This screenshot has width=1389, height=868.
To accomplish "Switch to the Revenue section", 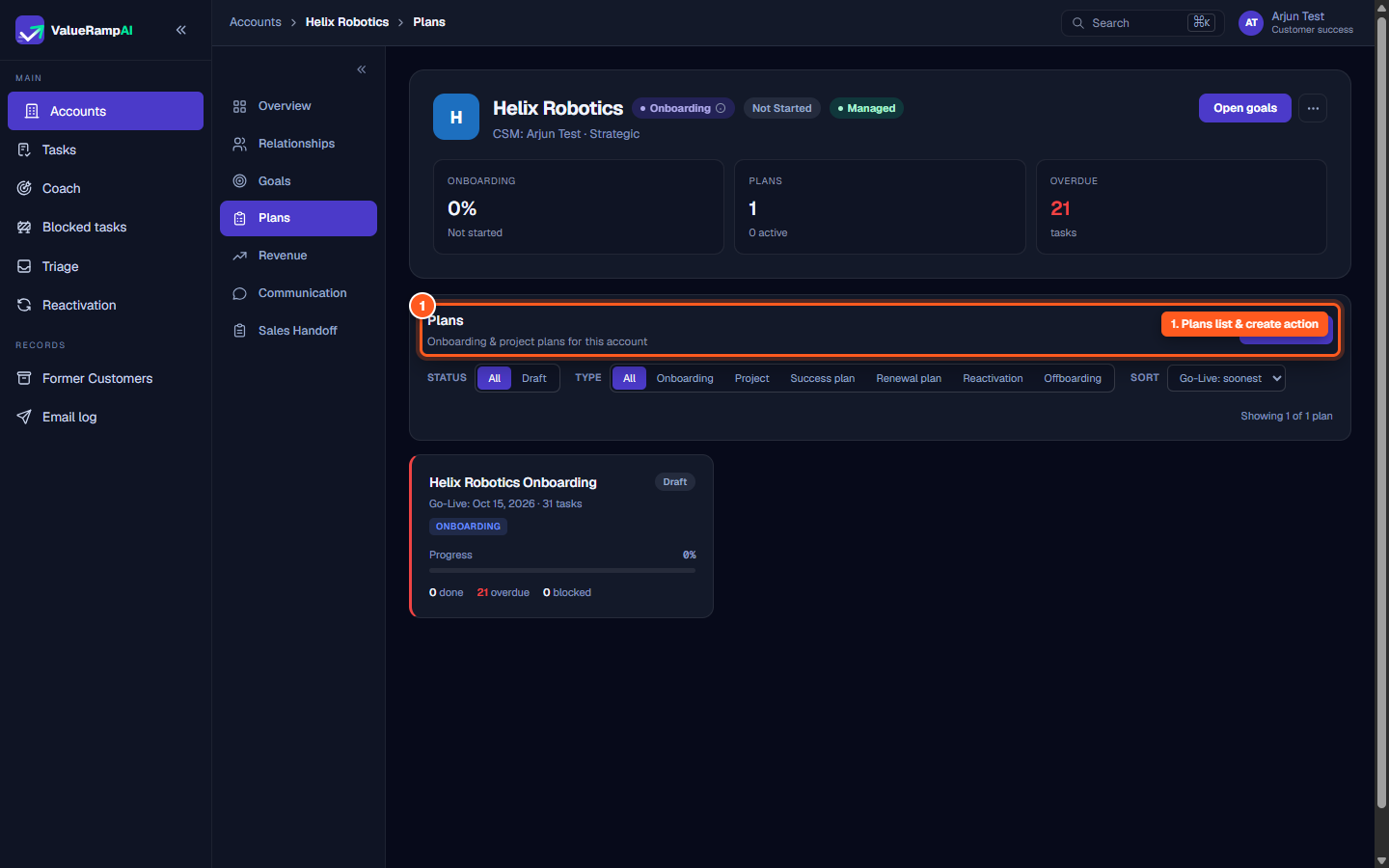I will 298,256.
